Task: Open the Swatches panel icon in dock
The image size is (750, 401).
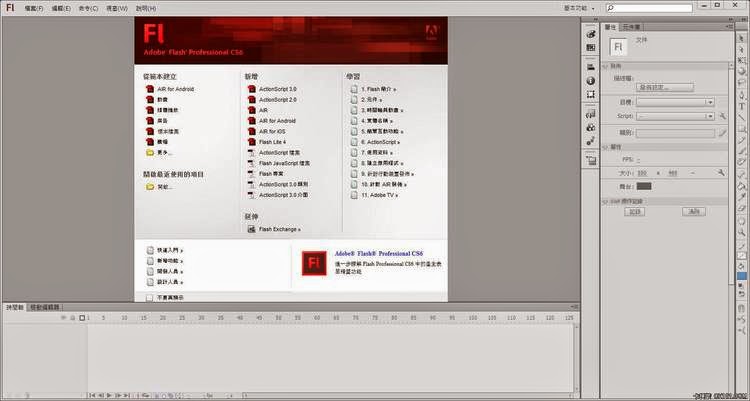Action: 591,48
